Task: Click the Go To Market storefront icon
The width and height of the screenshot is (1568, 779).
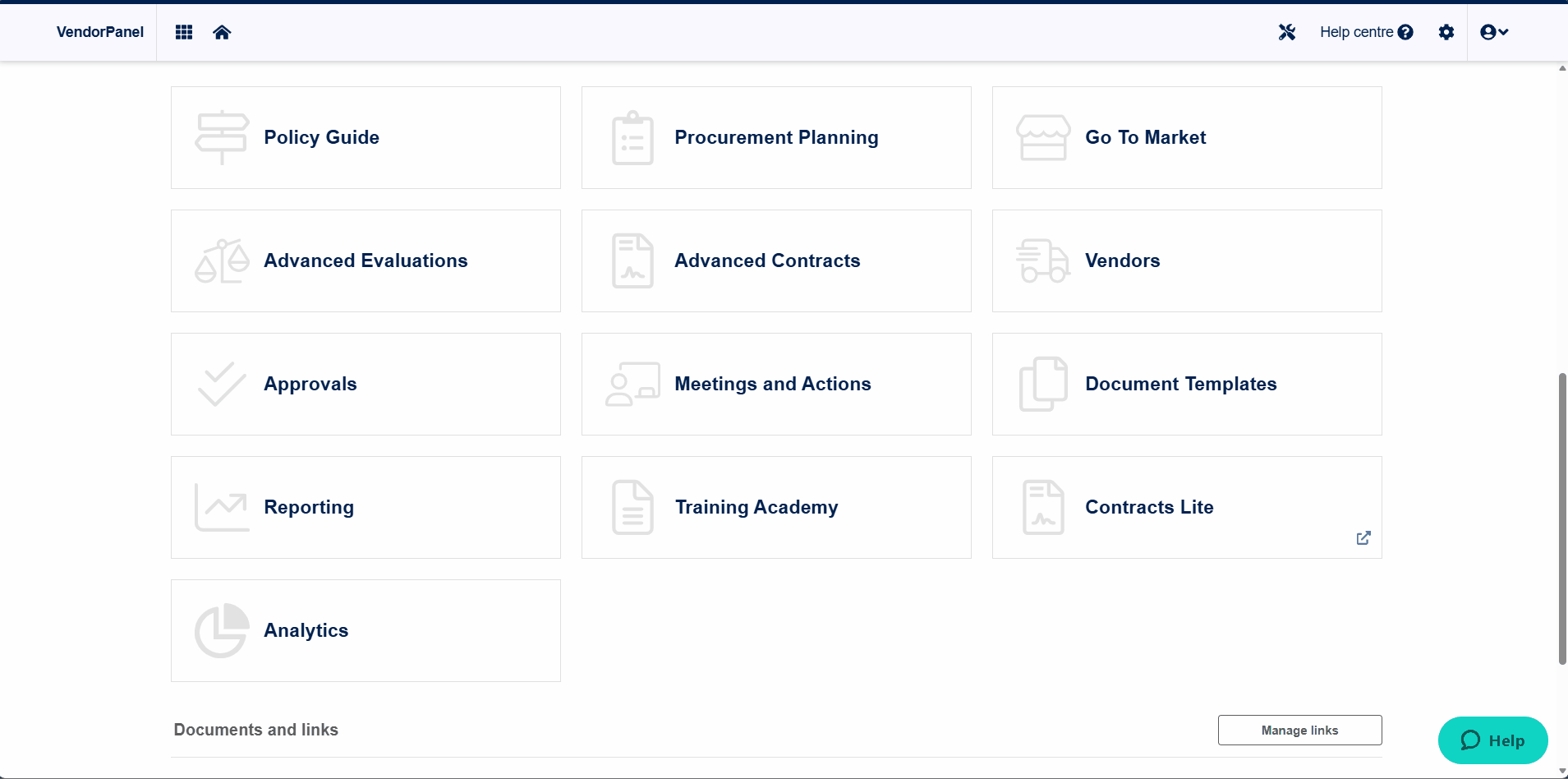Action: point(1043,137)
